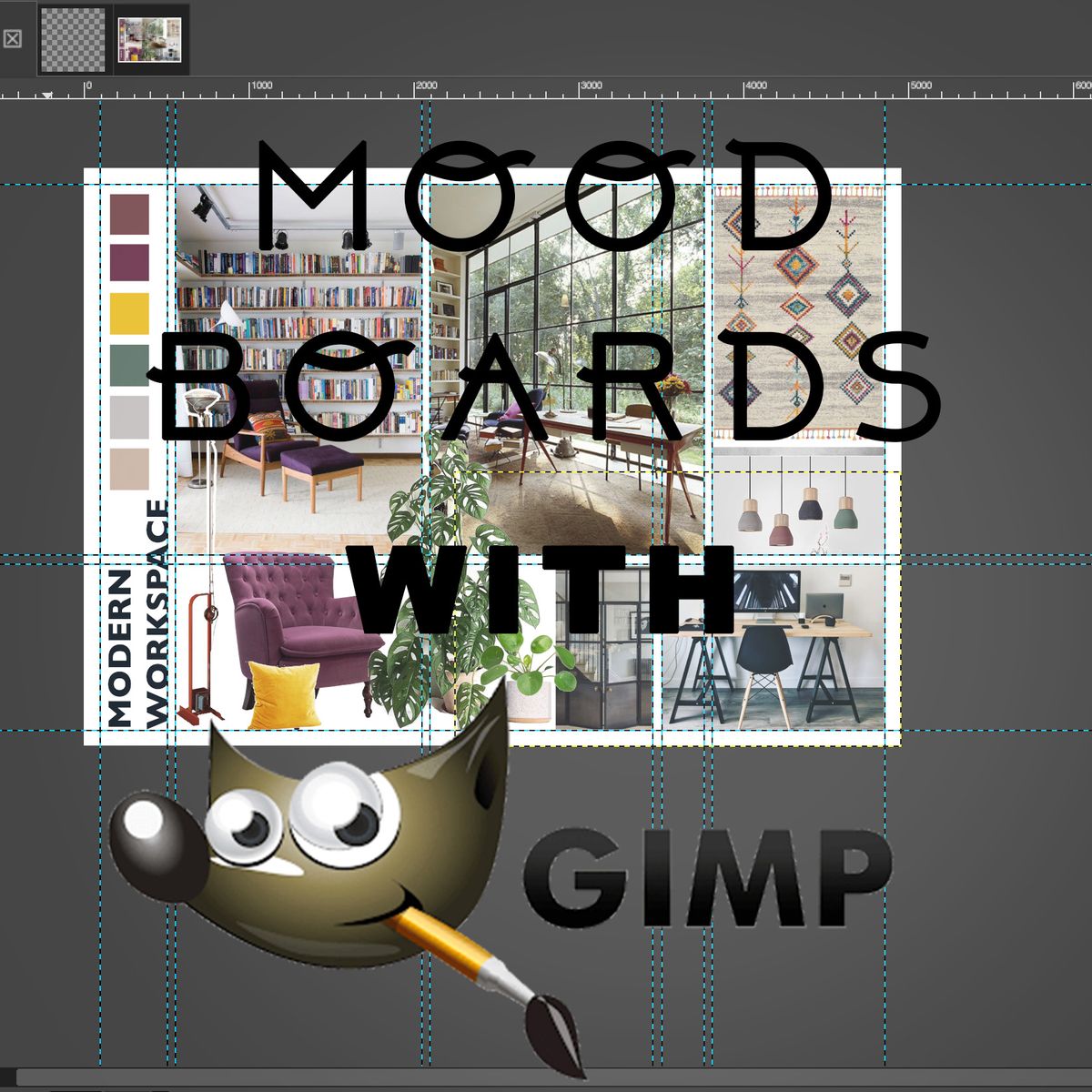Switch to the transparent checkerboard image tab
Image resolution: width=1092 pixels, height=1092 pixels.
[x=75, y=40]
